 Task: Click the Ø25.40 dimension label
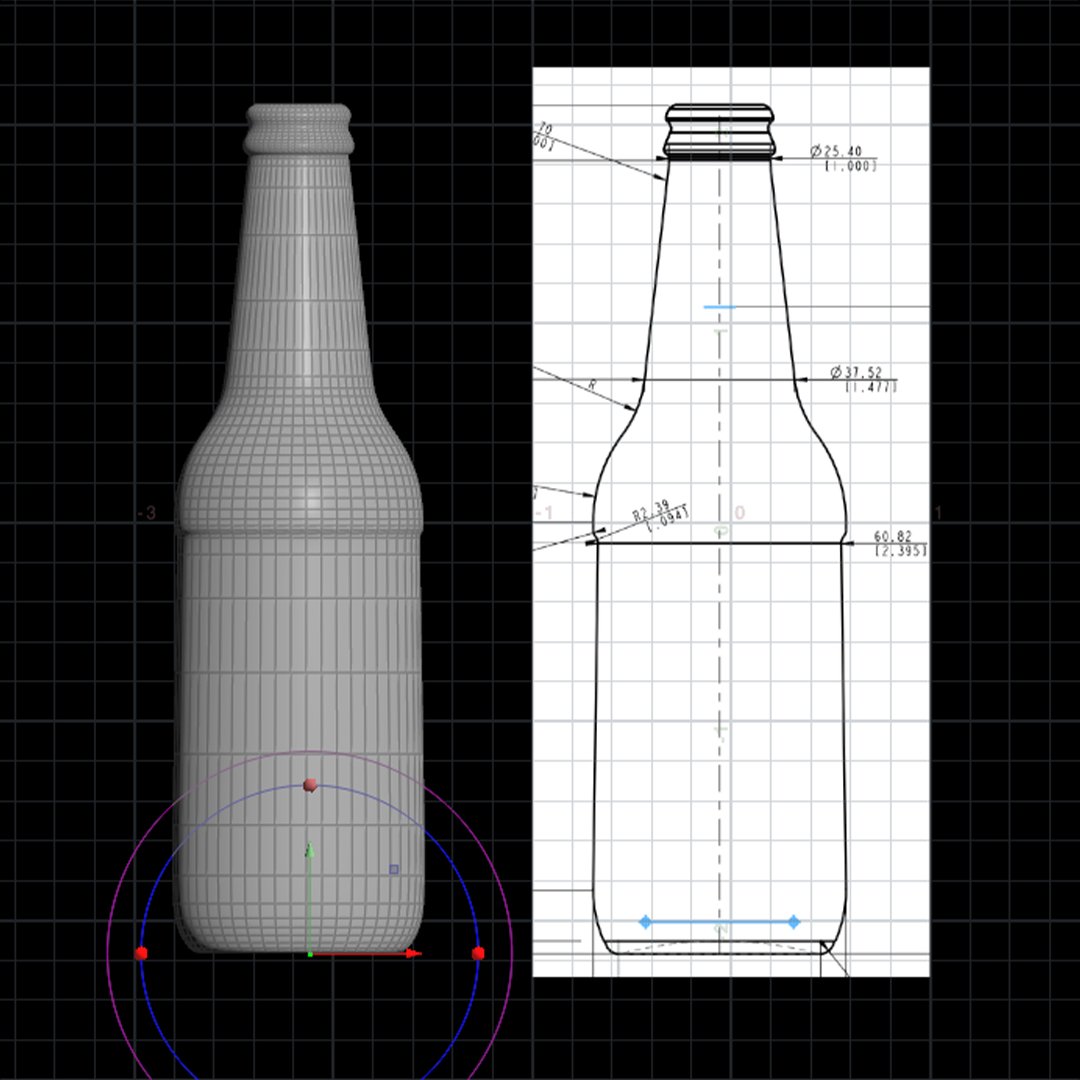[x=835, y=151]
